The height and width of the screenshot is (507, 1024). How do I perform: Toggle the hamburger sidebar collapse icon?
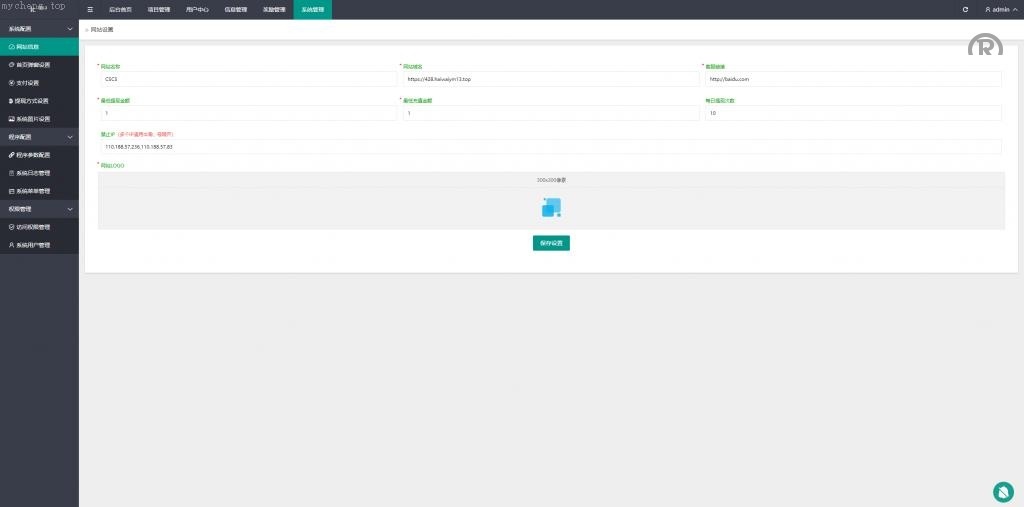pos(90,9)
